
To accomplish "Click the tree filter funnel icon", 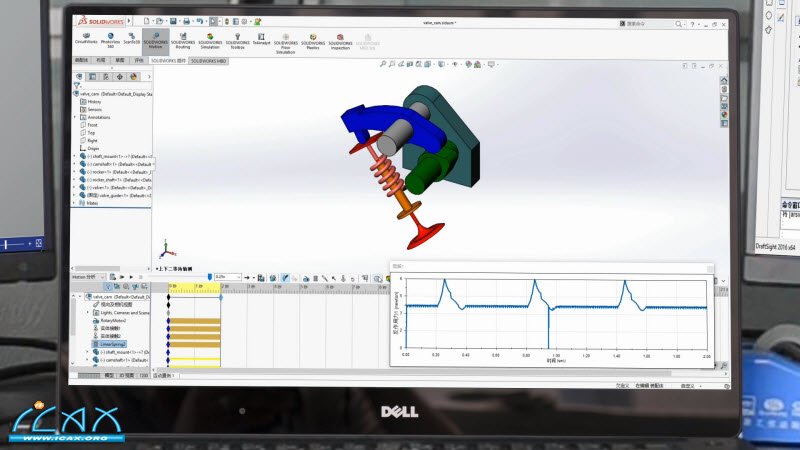I will pyautogui.click(x=77, y=86).
